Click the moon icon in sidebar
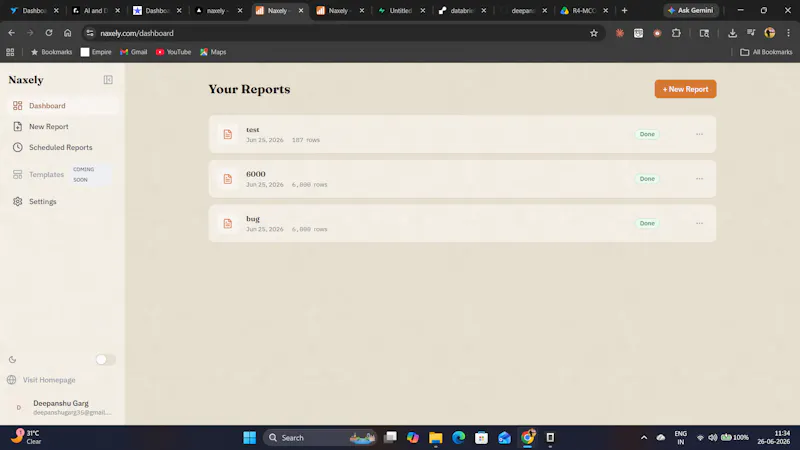Screen dimensions: 800x450 12,360
